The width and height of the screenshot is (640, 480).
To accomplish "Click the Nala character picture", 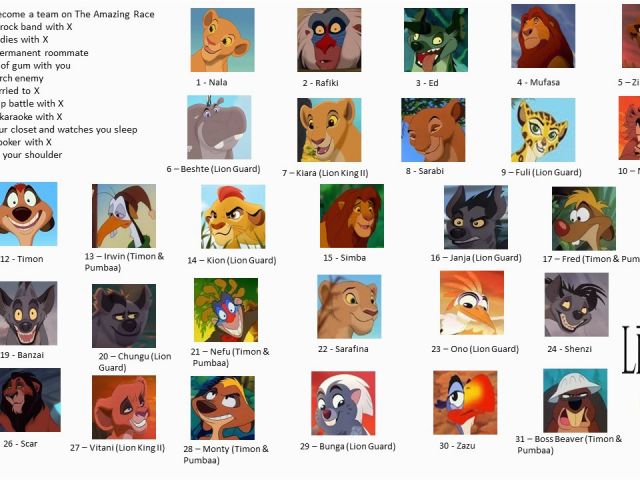I will (x=222, y=40).
